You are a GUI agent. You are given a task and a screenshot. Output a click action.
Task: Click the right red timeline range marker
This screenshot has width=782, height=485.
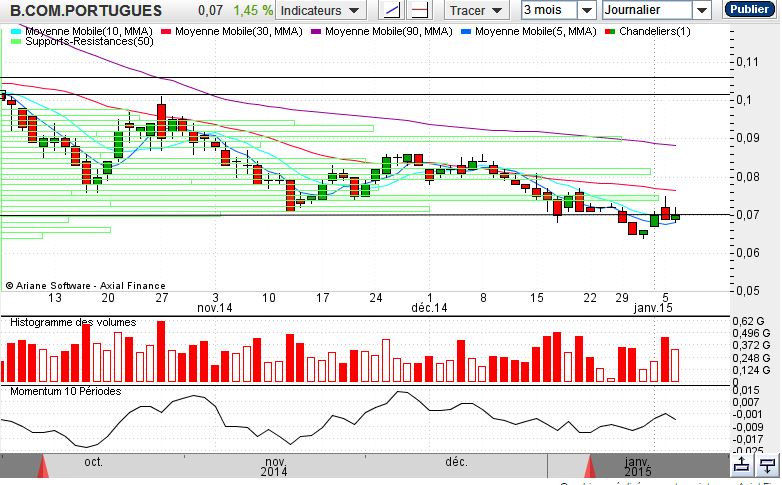pyautogui.click(x=590, y=466)
